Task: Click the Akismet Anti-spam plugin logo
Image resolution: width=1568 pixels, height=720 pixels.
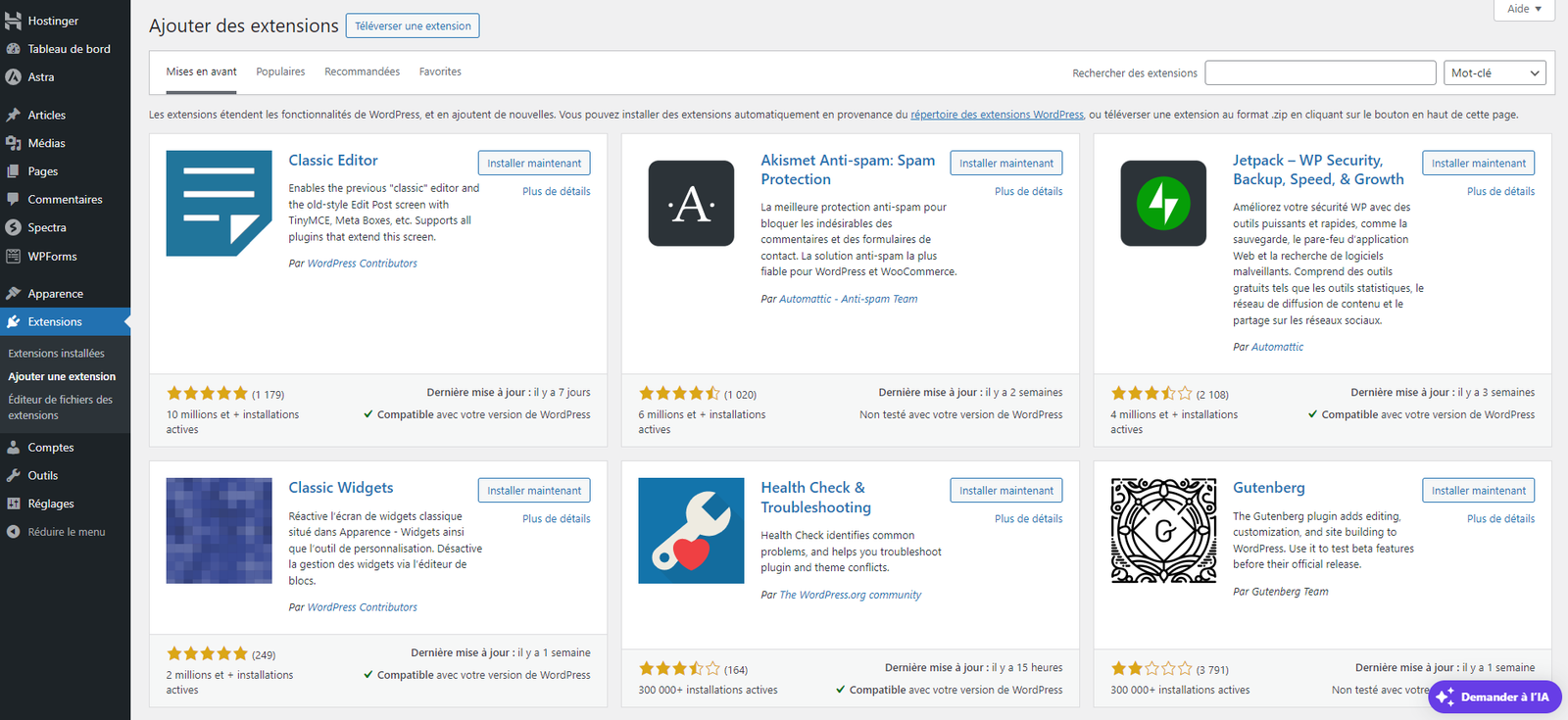Action: click(691, 204)
